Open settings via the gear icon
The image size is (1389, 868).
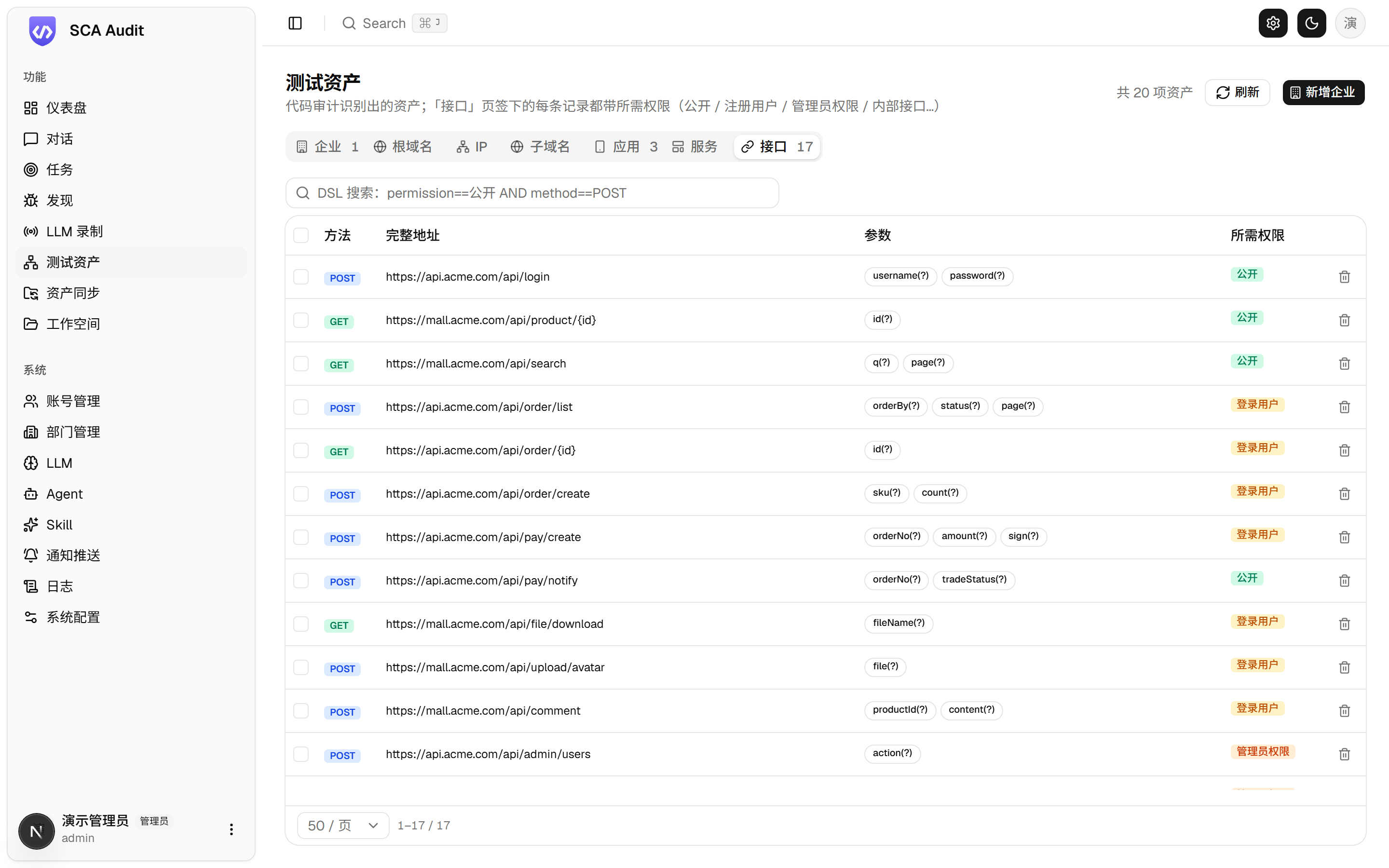[x=1272, y=23]
